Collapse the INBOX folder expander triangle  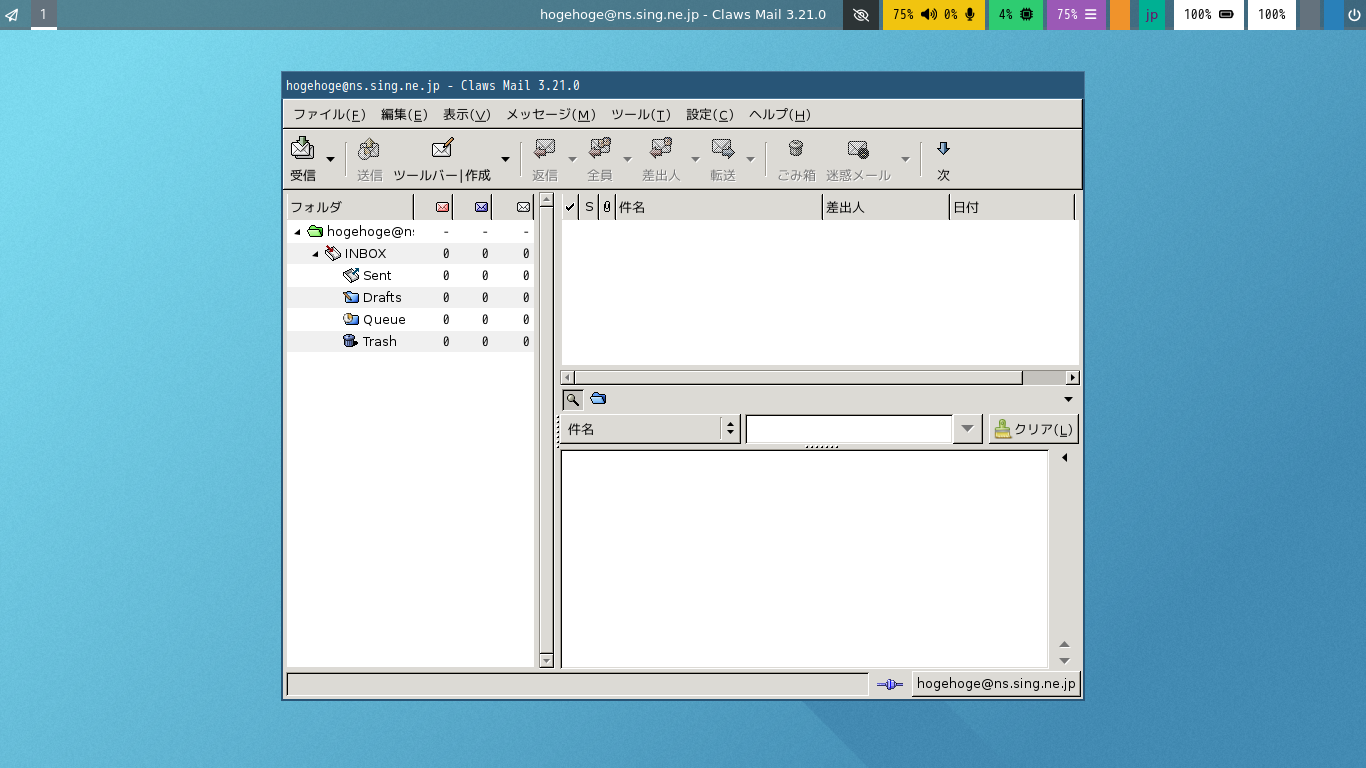(315, 254)
